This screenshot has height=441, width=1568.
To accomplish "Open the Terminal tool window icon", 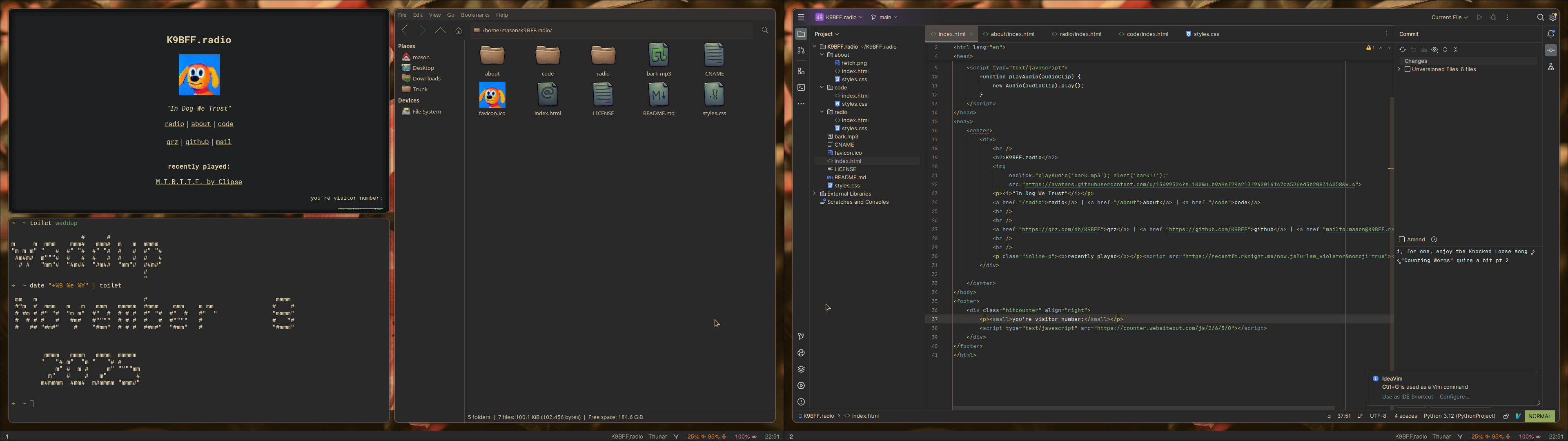I will [801, 88].
